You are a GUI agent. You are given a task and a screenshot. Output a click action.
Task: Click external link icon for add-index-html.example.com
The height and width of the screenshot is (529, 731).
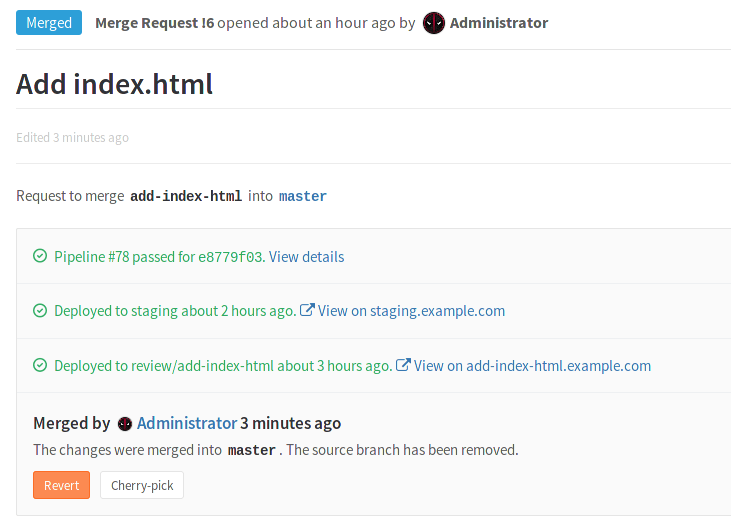pos(404,365)
